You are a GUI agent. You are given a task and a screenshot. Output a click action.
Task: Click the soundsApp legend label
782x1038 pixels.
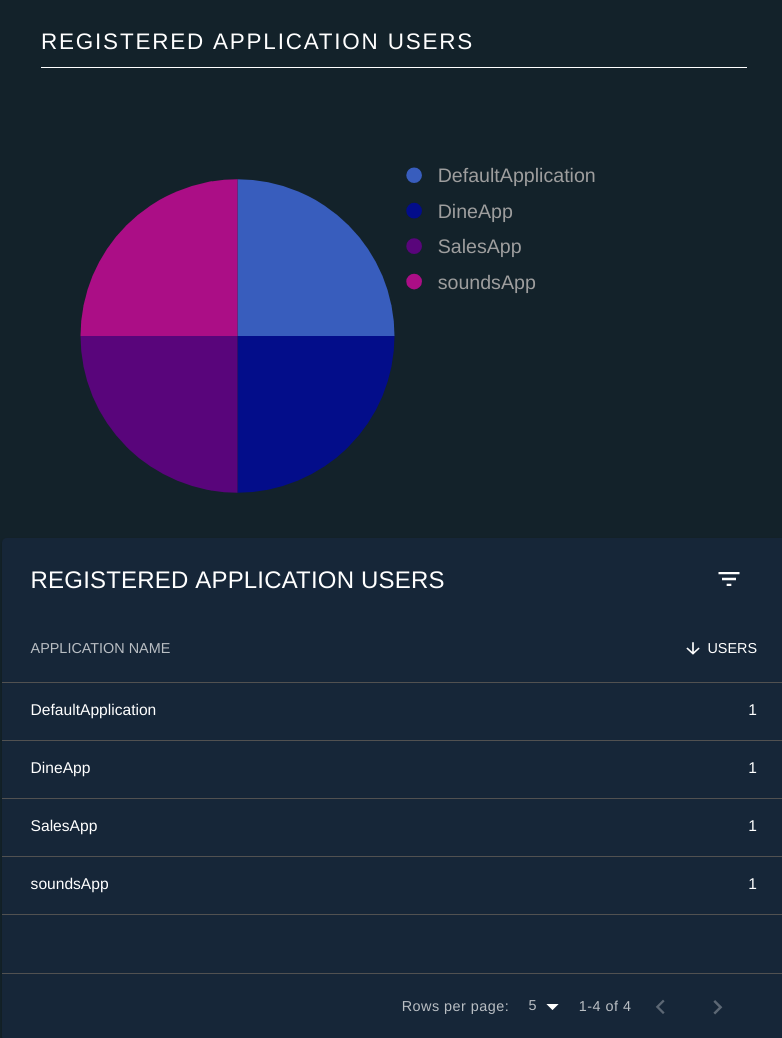pyautogui.click(x=487, y=283)
